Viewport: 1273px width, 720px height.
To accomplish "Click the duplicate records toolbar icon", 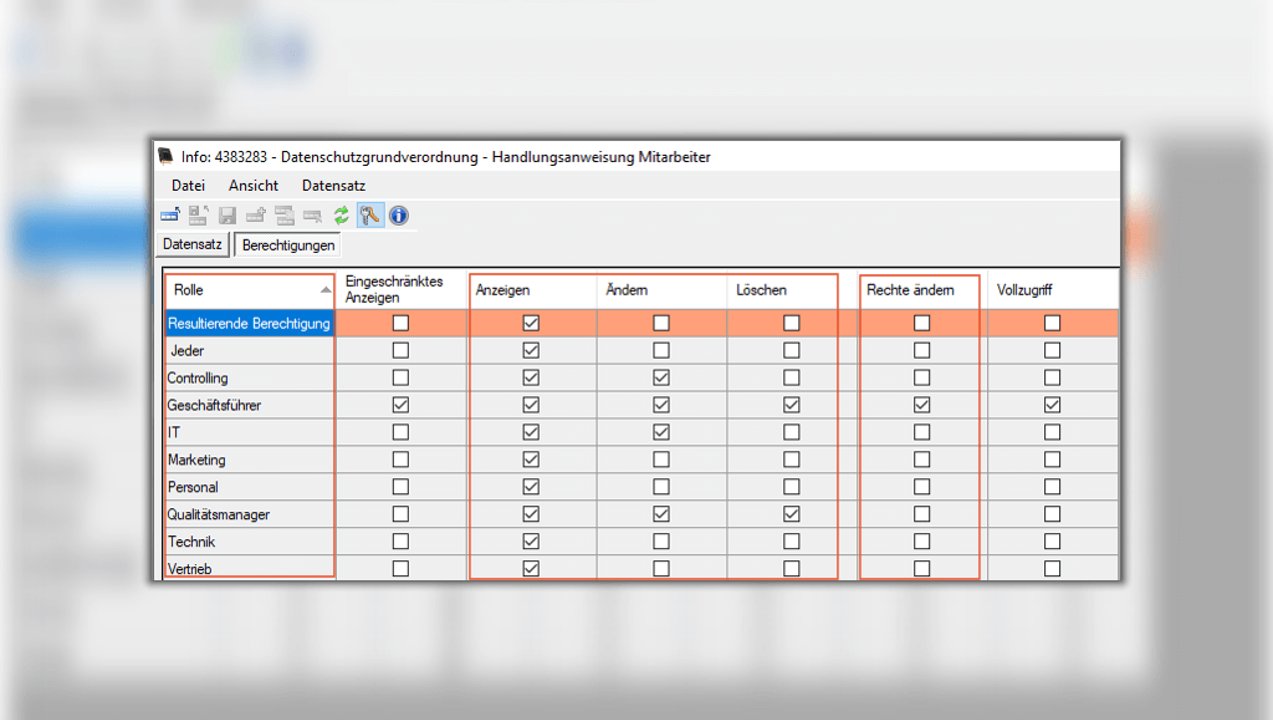I will tap(285, 215).
